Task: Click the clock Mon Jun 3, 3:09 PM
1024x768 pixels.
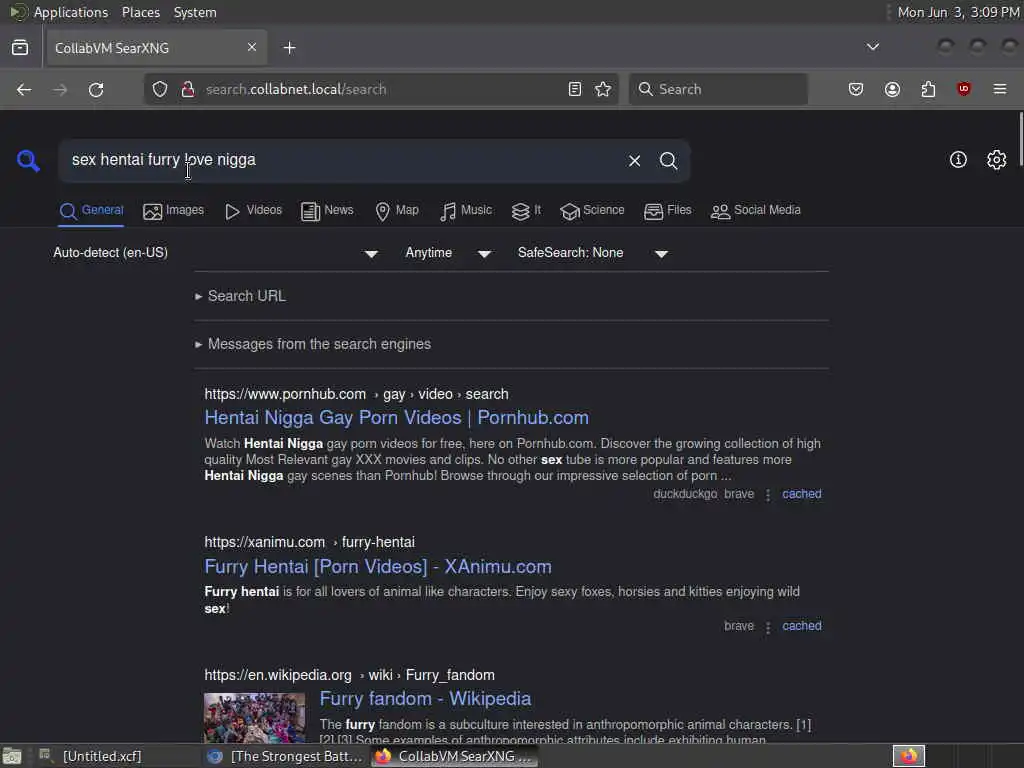Action: coord(958,12)
